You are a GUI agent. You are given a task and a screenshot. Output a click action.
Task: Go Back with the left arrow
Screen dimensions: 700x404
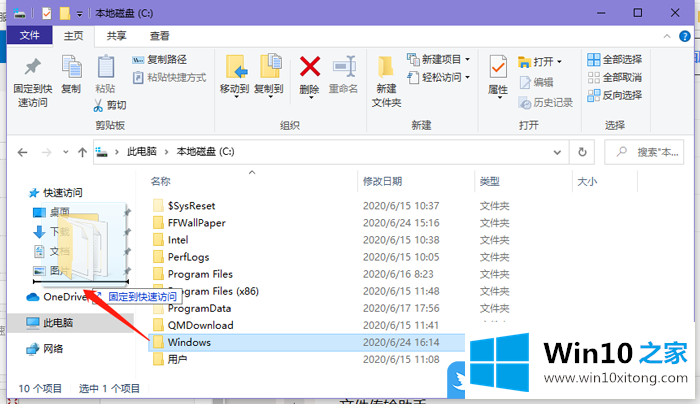[22, 152]
